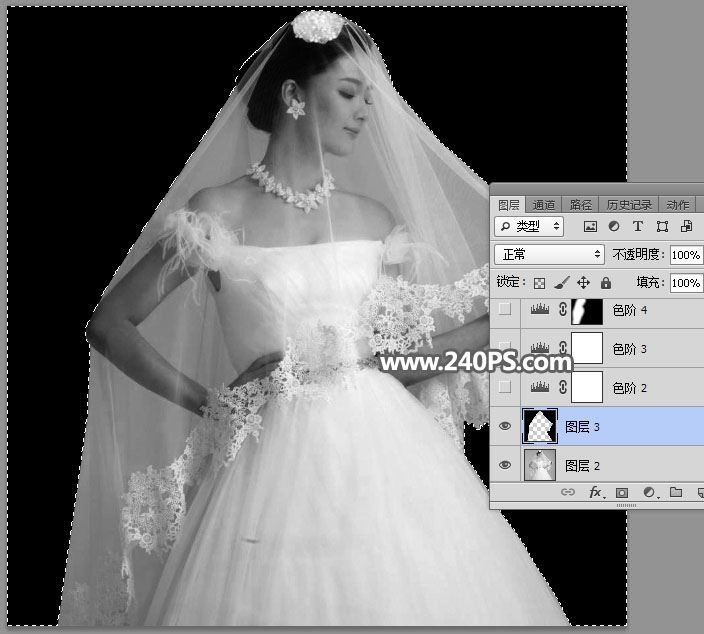
Task: Open the 类型 layer filter dropdown
Action: [x=531, y=227]
